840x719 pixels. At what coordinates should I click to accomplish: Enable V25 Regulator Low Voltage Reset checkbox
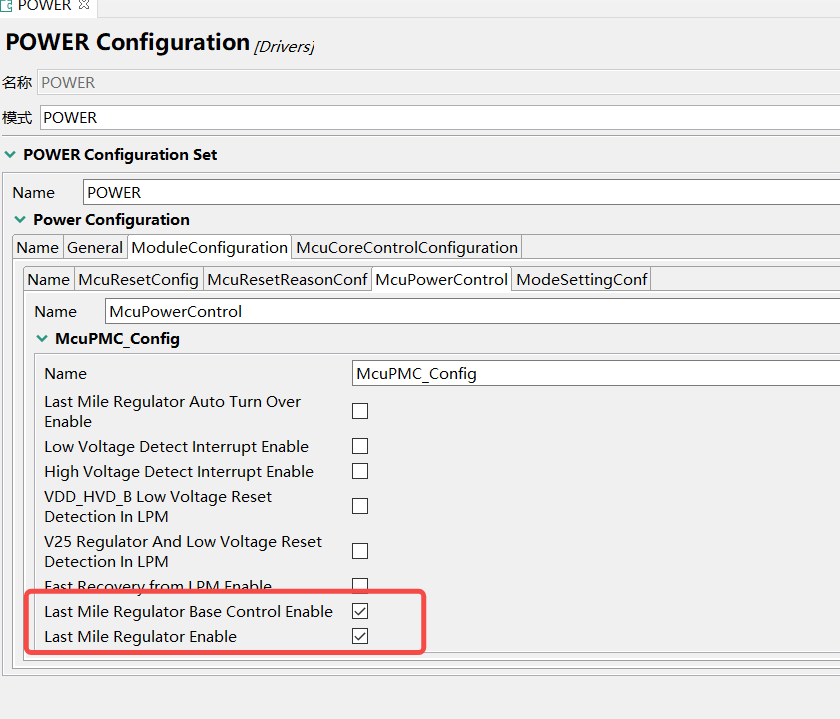(x=360, y=551)
